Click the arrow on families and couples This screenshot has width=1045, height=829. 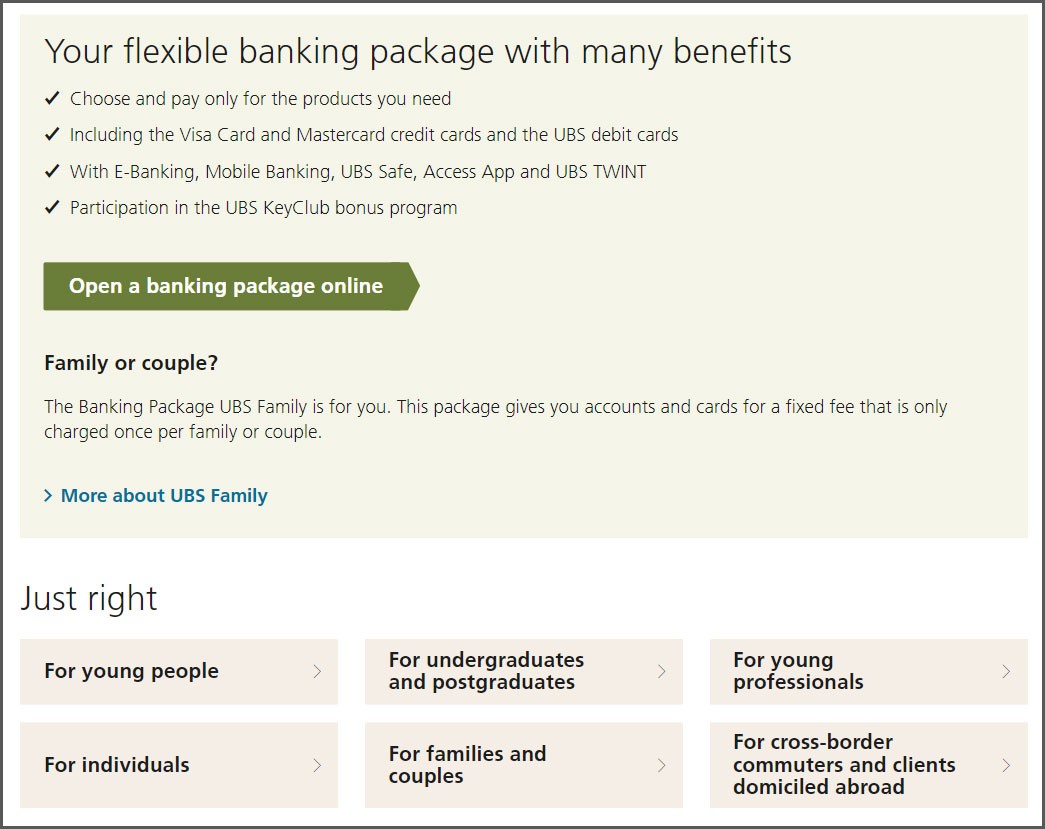[x=661, y=765]
